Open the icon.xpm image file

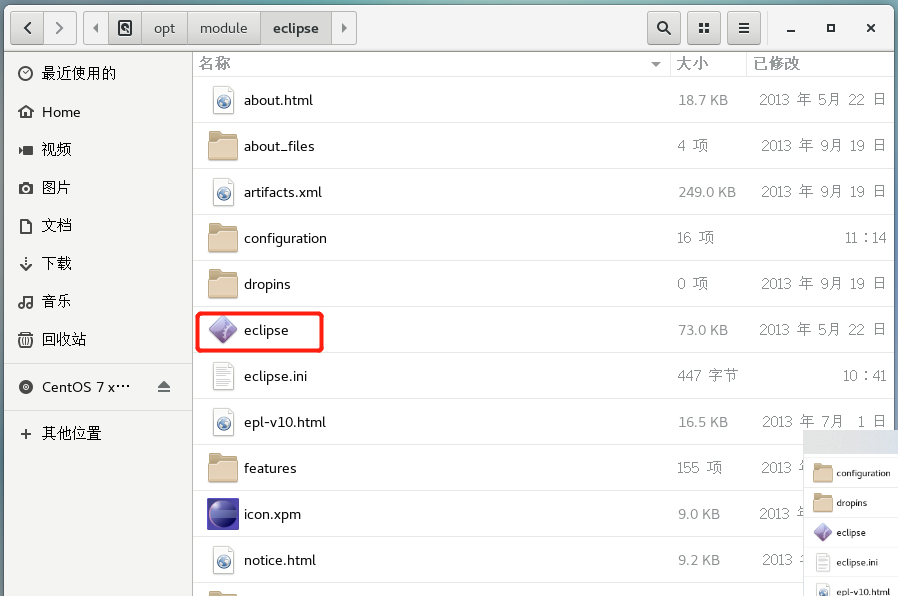pyautogui.click(x=272, y=514)
